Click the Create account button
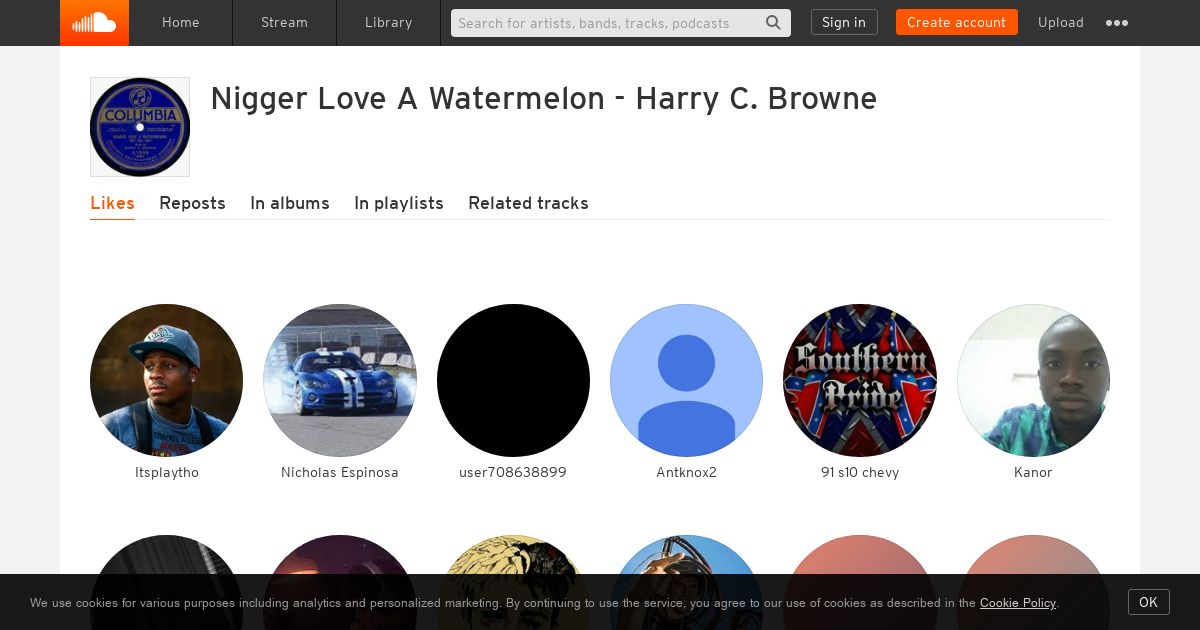The image size is (1200, 630). click(x=956, y=22)
